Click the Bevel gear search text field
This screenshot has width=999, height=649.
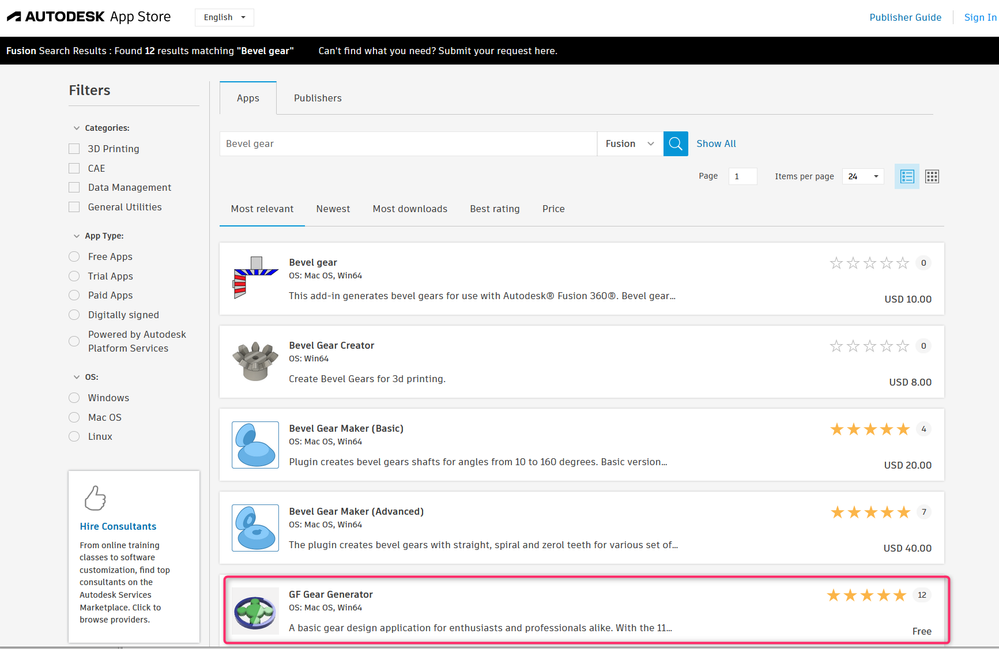(408, 144)
